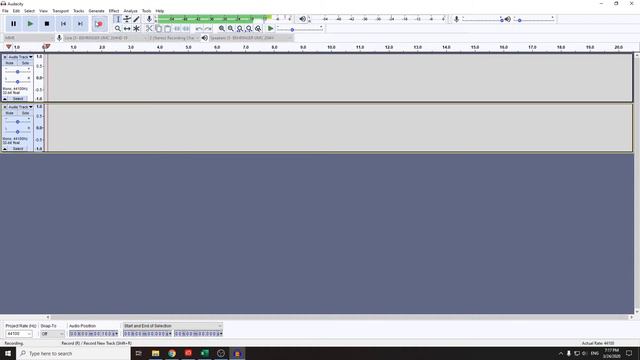The image size is (640, 360).
Task: Click Fit Selection to Width icon
Action: click(240, 29)
